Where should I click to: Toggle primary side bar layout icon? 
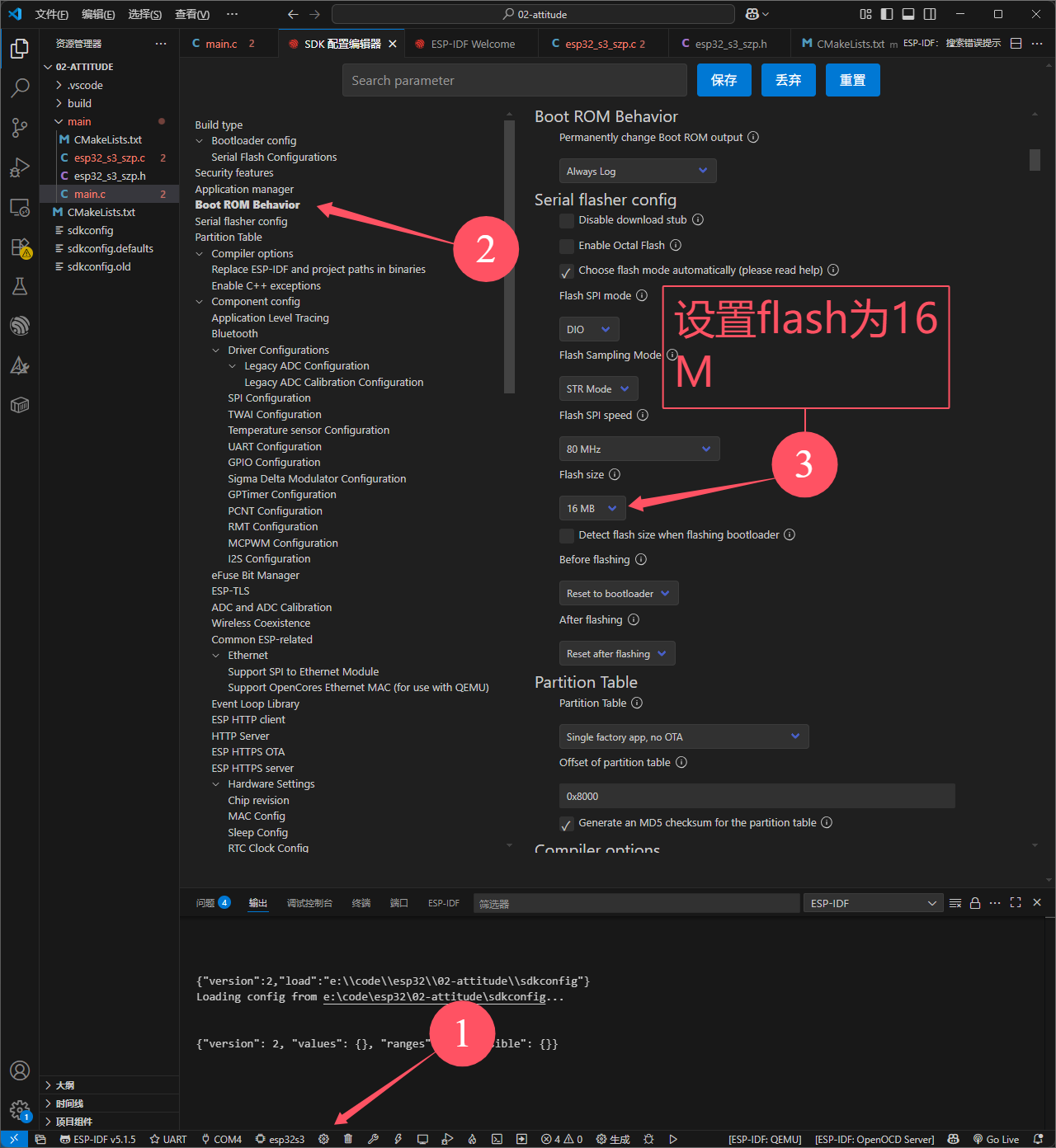[x=887, y=14]
